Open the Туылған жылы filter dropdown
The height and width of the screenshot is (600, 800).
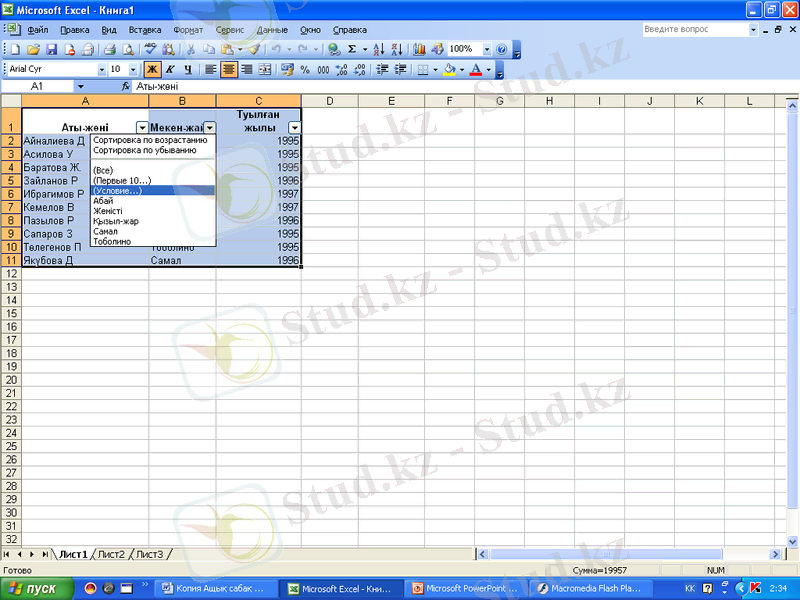coord(294,128)
